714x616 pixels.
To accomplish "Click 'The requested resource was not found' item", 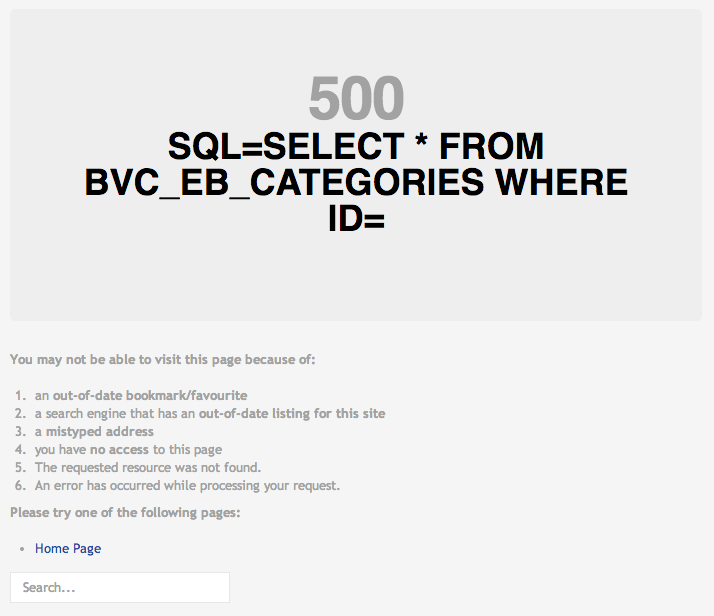I will (x=148, y=467).
